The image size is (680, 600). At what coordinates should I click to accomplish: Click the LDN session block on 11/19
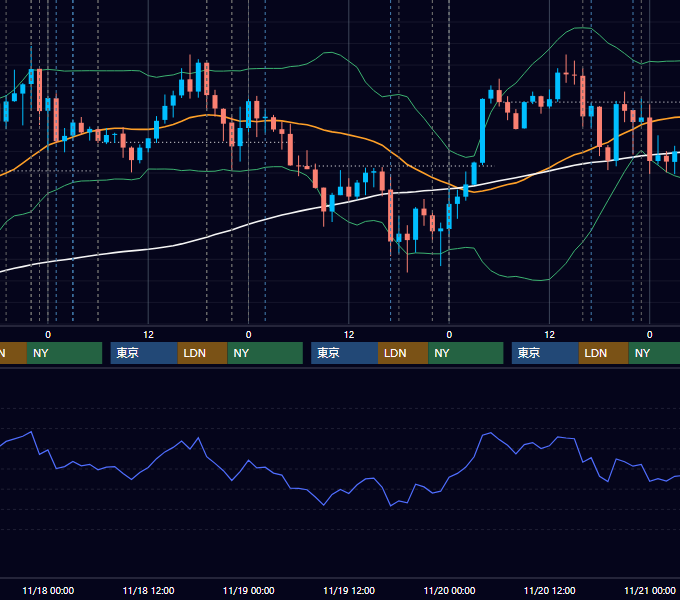pos(403,353)
